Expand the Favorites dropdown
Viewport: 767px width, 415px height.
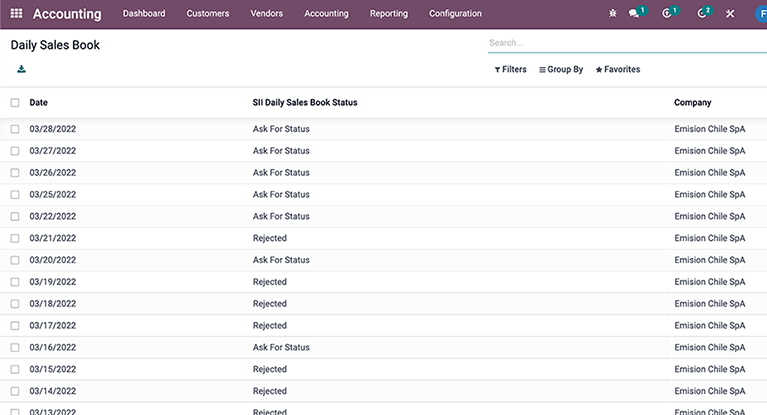pos(618,70)
